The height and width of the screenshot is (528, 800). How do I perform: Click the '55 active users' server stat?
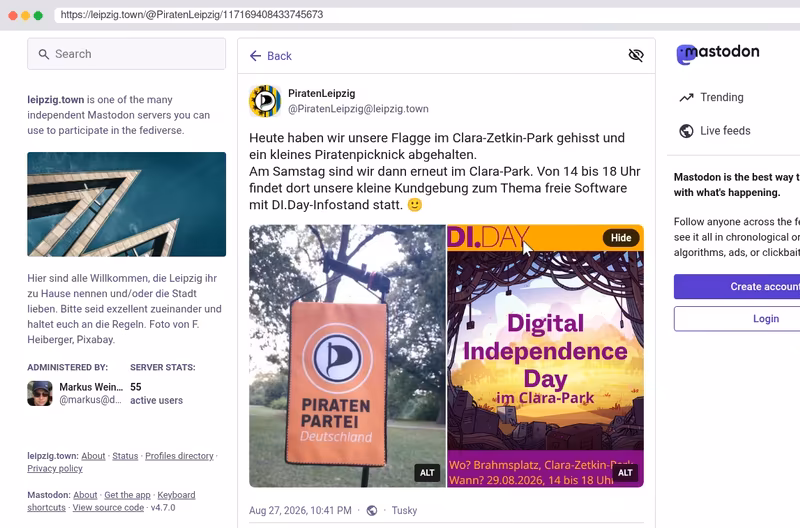pos(156,393)
